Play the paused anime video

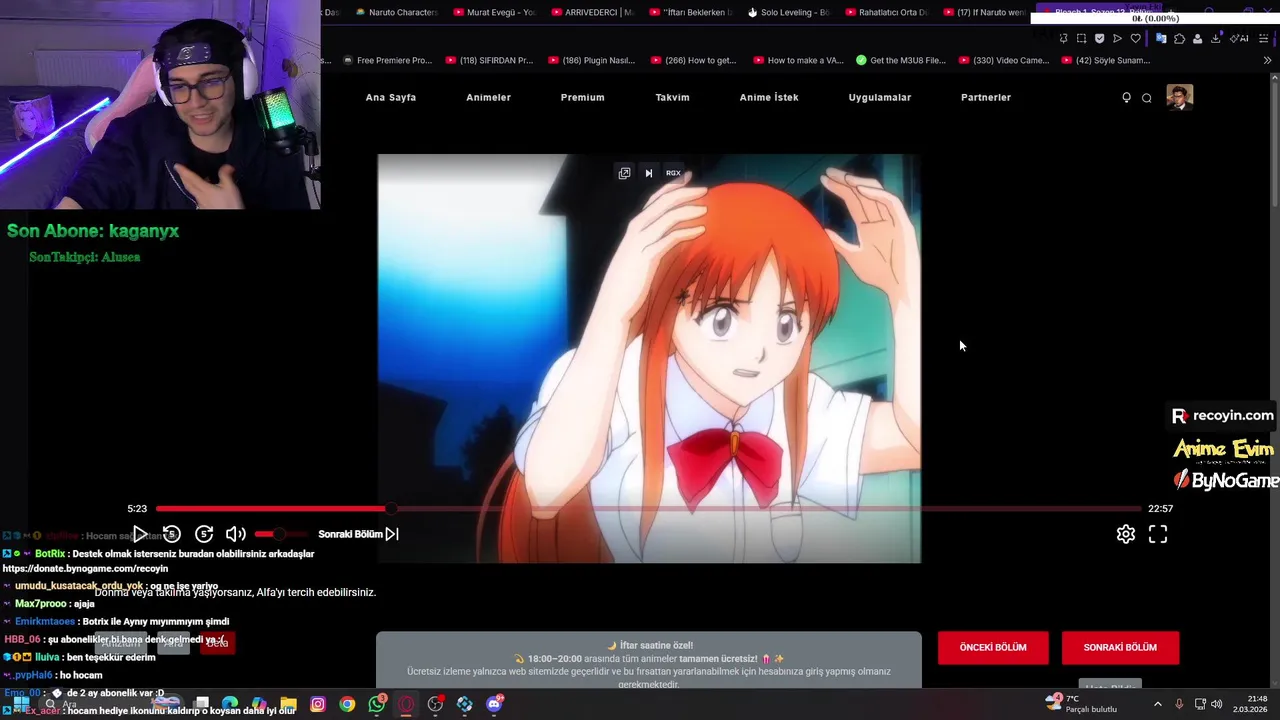[x=140, y=534]
